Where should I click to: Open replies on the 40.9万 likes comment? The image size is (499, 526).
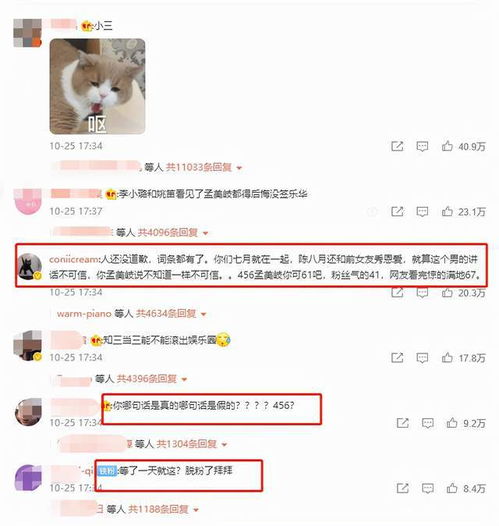click(x=422, y=146)
